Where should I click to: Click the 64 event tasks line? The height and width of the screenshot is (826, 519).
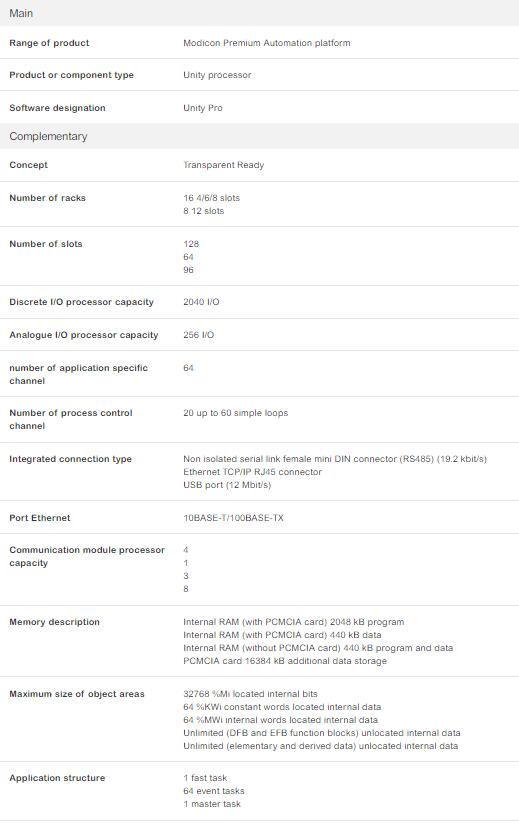pos(214,791)
